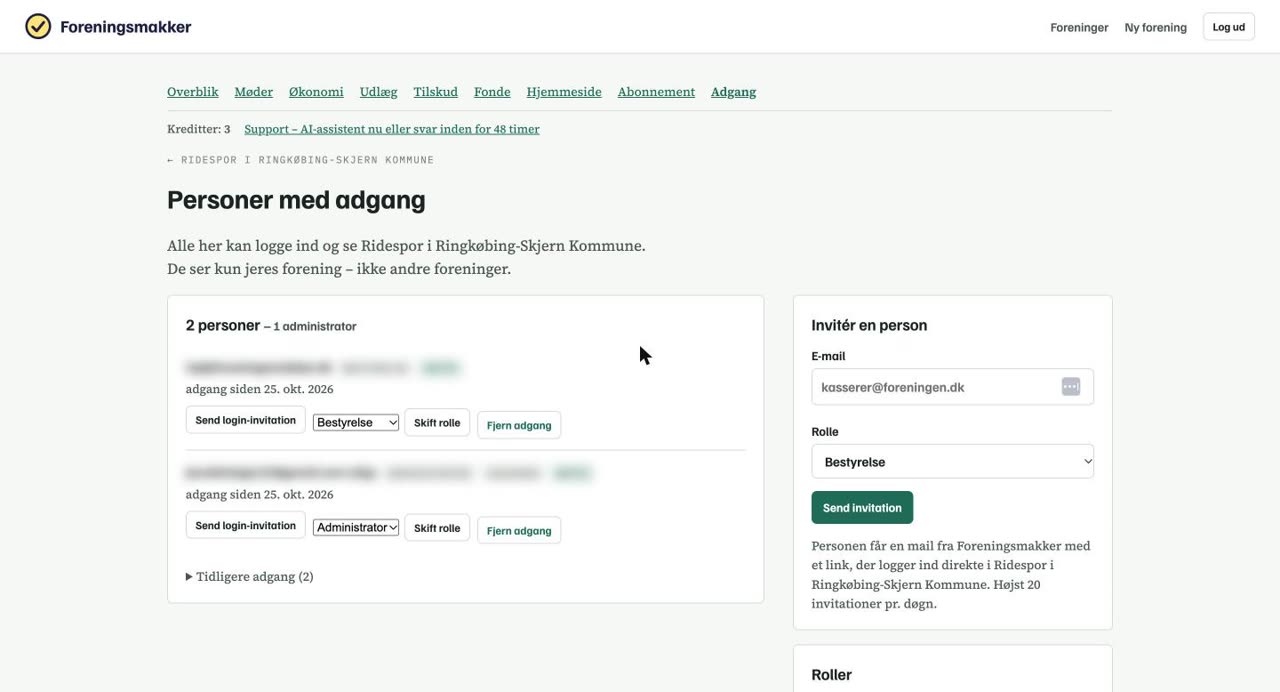Open the Udlæg tab
Viewport: 1280px width, 692px height.
tap(379, 92)
